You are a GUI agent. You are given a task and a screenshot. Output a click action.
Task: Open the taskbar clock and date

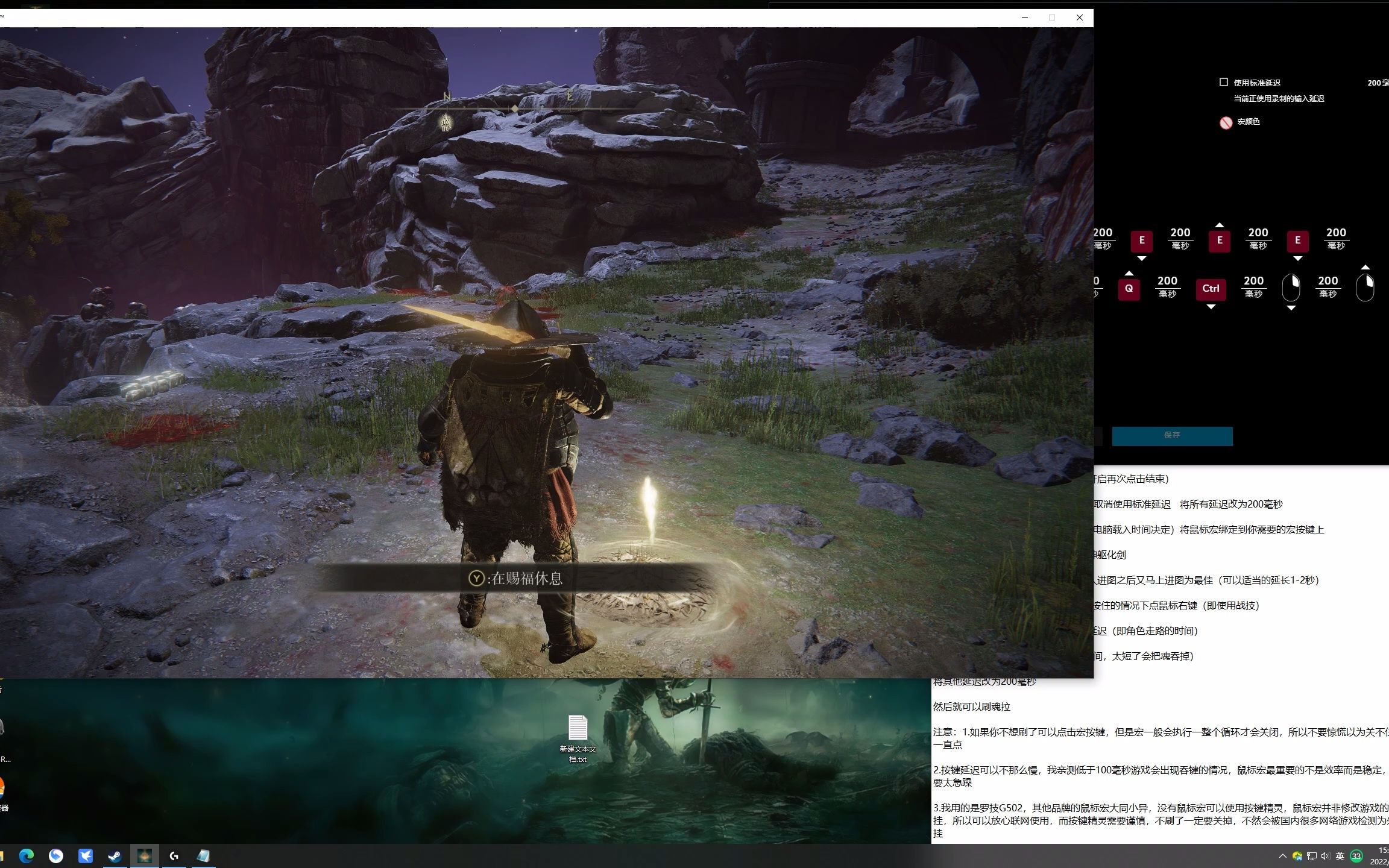[1379, 856]
